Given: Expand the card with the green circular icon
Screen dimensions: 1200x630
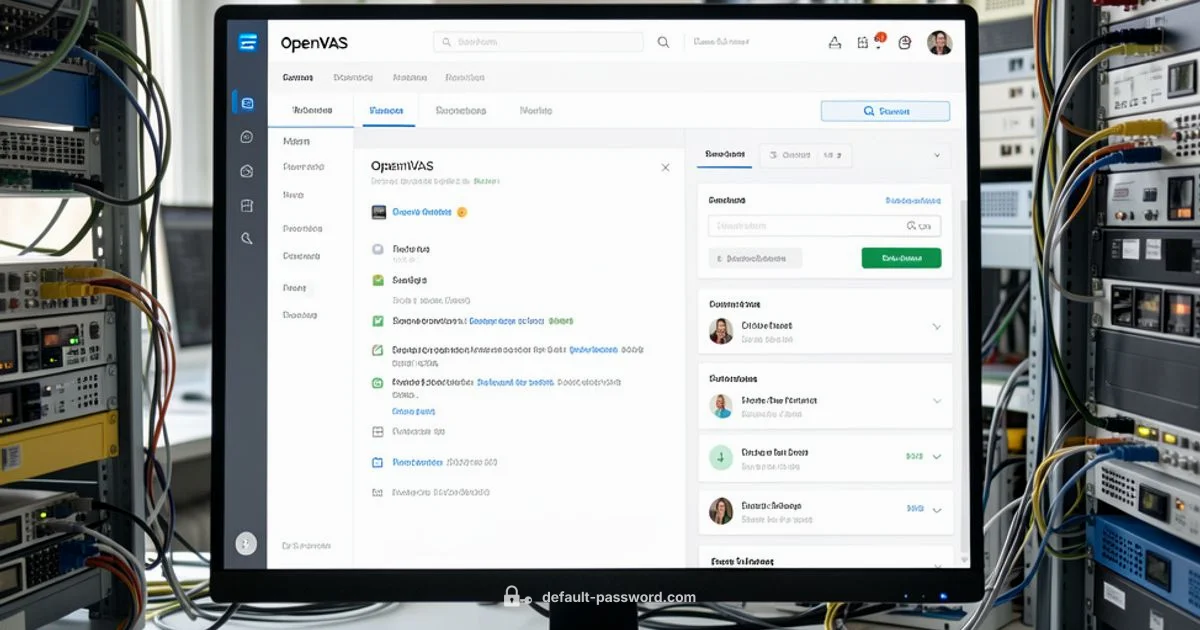Looking at the screenshot, I should pos(936,456).
